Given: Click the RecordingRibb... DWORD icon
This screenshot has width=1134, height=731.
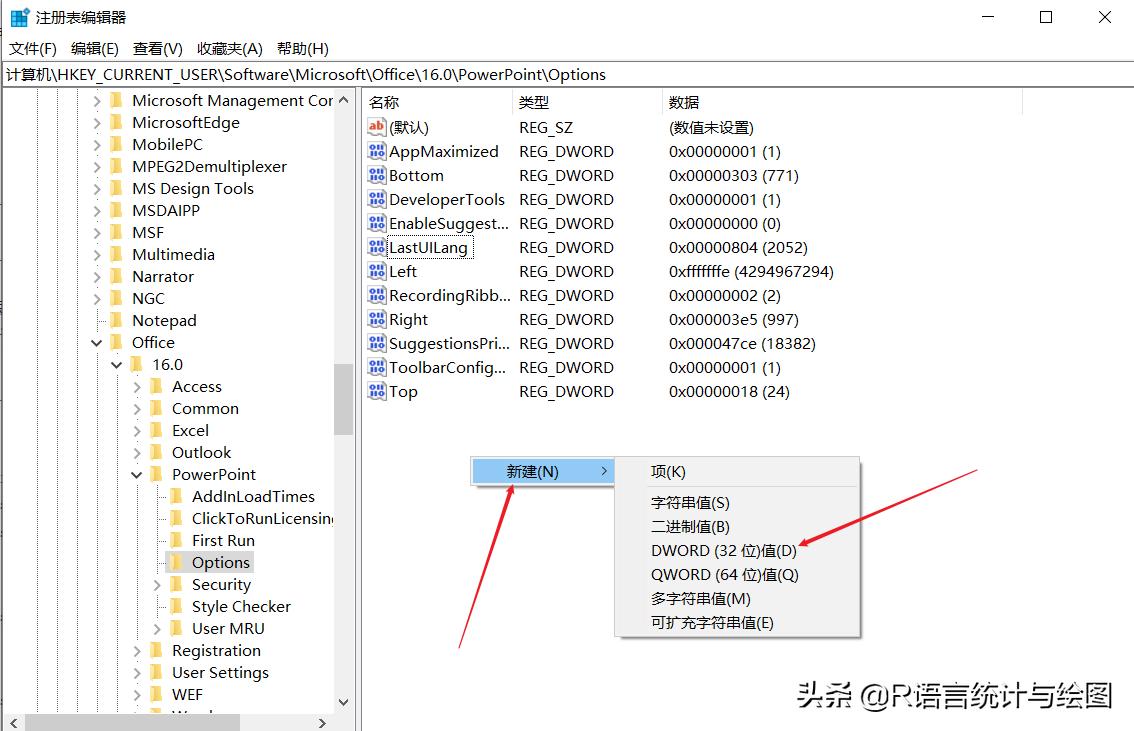Looking at the screenshot, I should [376, 295].
